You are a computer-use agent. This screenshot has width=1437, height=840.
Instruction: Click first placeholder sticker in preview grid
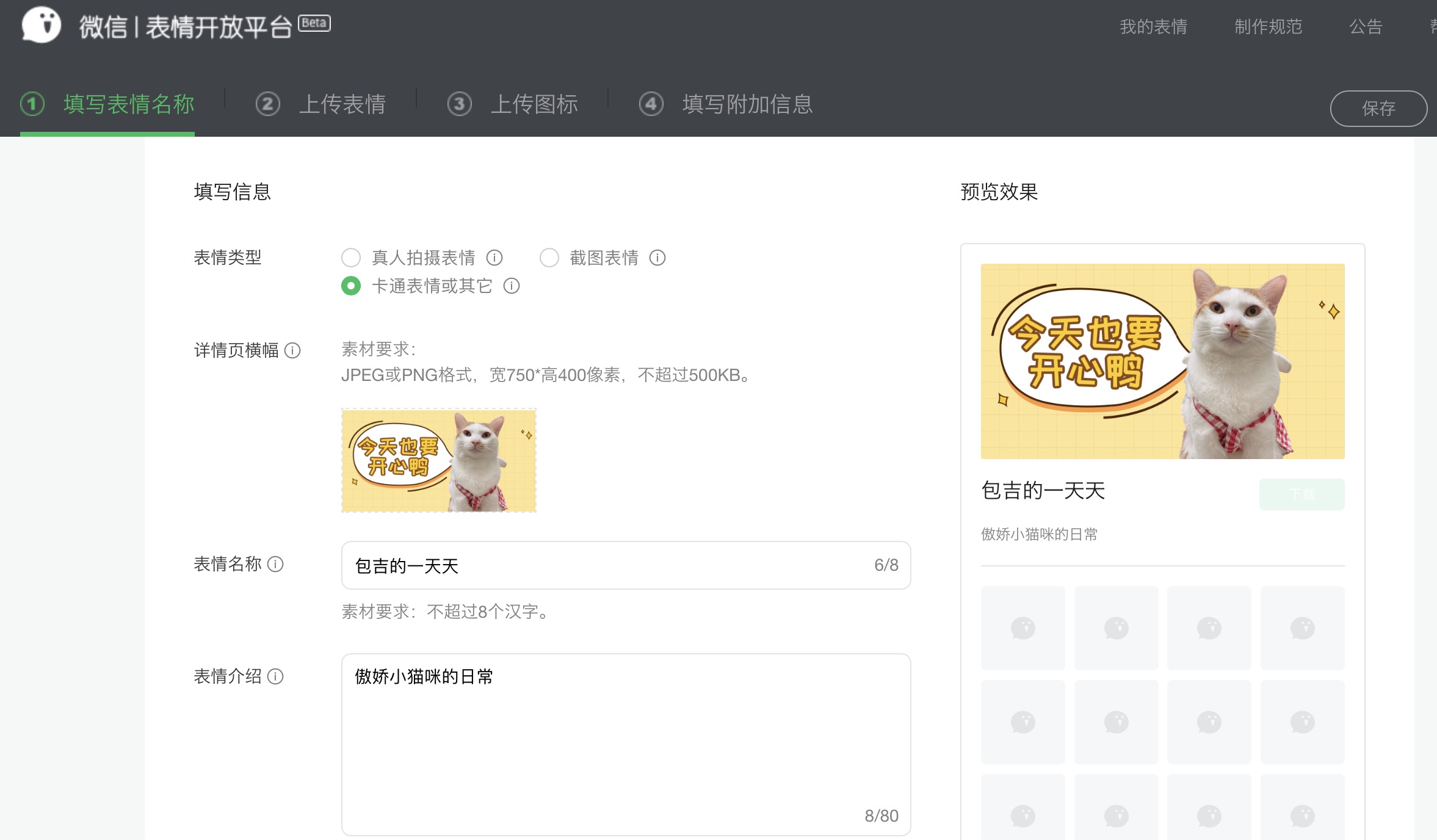coord(1023,628)
